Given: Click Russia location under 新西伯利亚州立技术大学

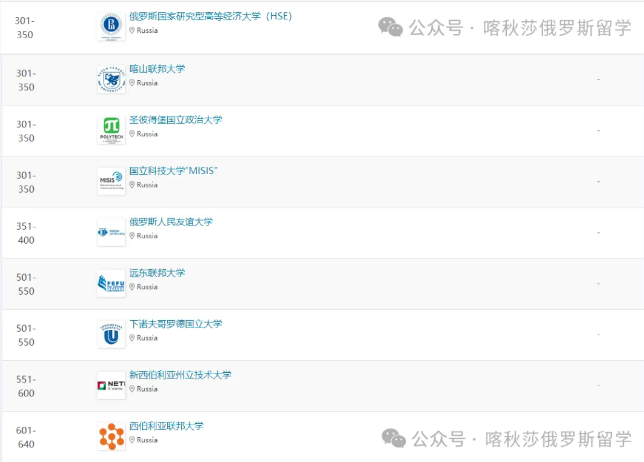Looking at the screenshot, I should pyautogui.click(x=147, y=389).
